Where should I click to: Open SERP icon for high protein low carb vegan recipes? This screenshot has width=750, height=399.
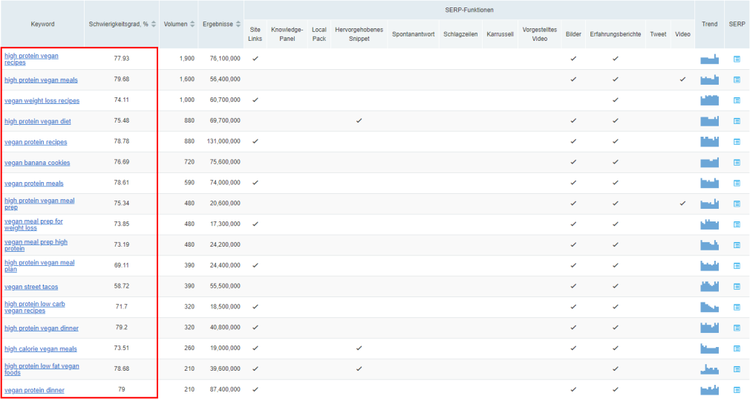tap(737, 307)
